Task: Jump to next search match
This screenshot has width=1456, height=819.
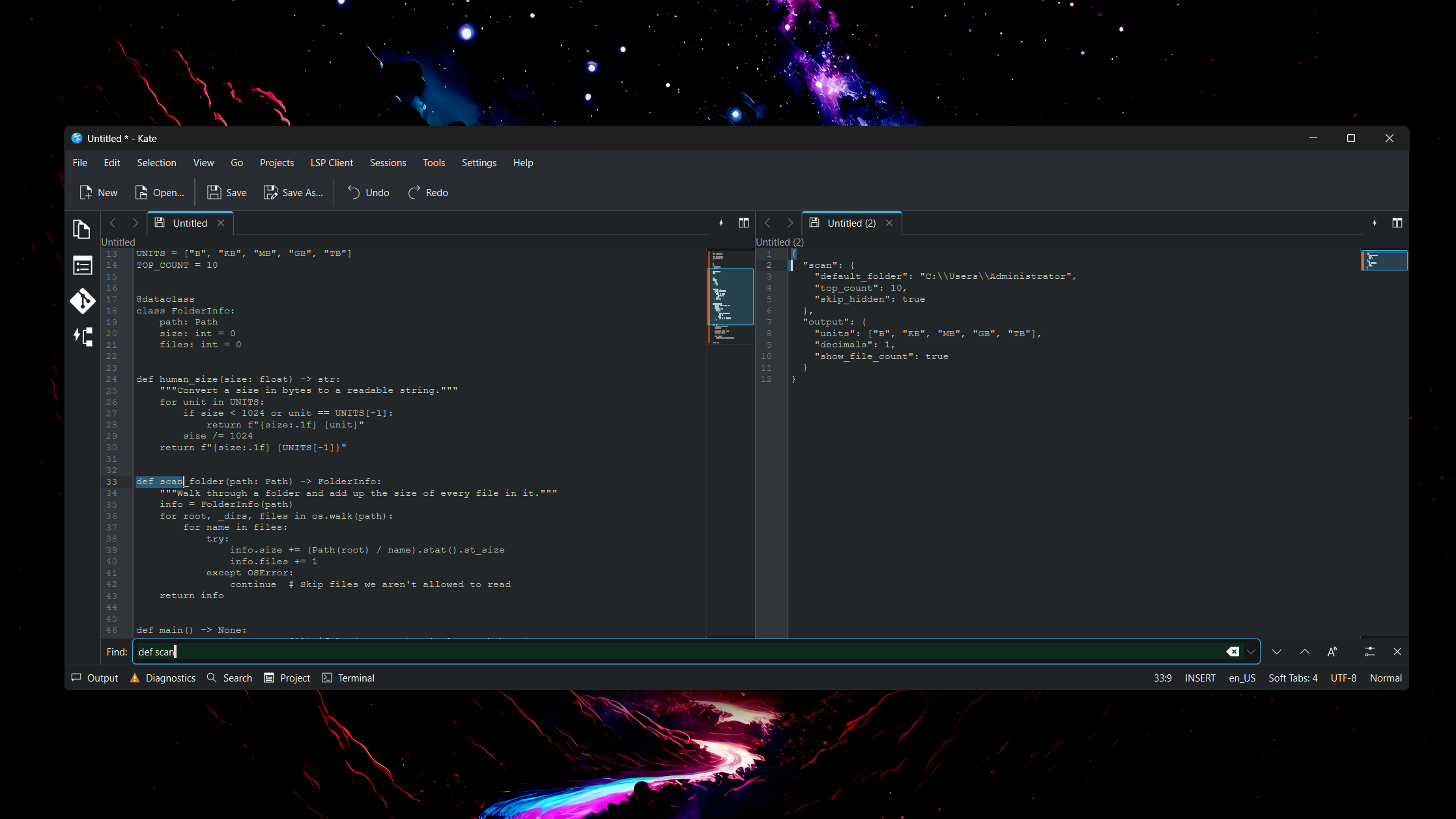Action: coord(1277,652)
